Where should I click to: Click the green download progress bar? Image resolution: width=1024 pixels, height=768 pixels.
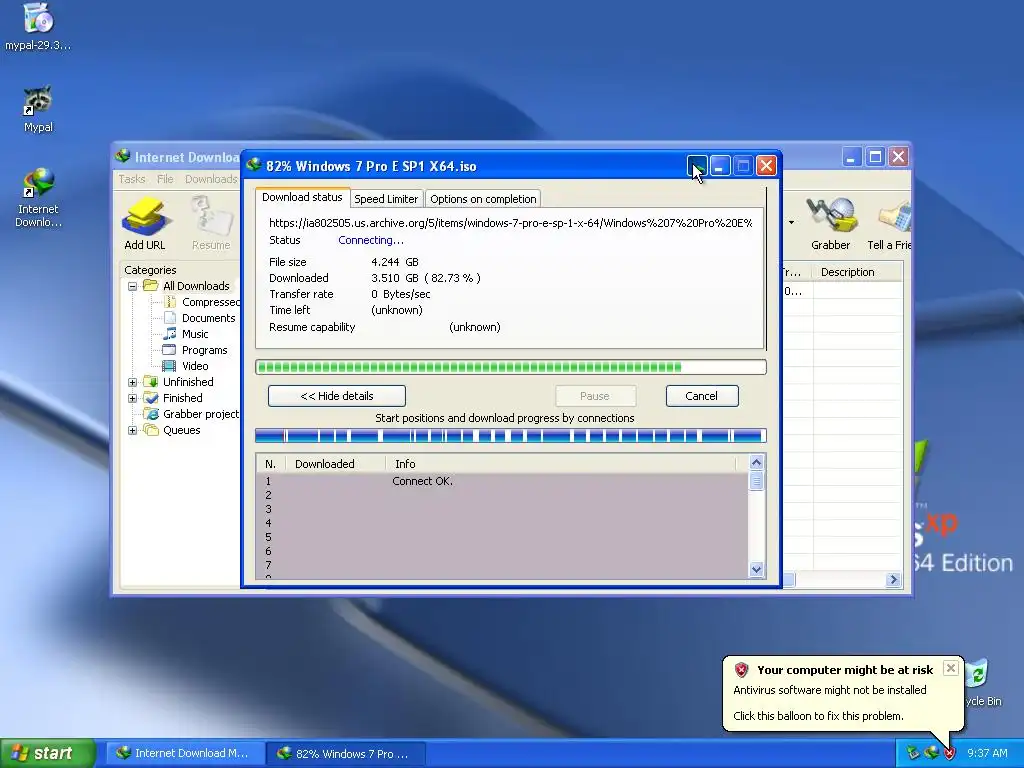[x=511, y=367]
